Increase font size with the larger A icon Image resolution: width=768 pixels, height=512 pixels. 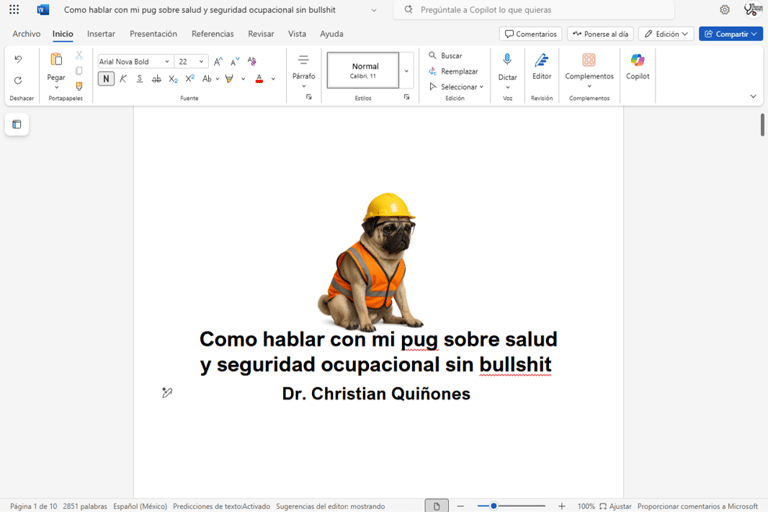[x=218, y=61]
